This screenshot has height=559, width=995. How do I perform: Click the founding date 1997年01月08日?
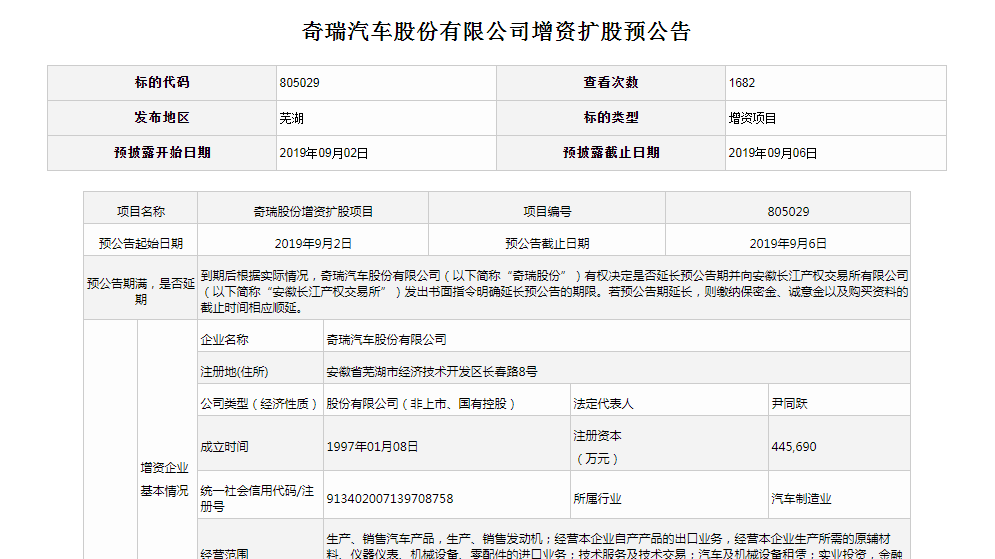(x=372, y=447)
